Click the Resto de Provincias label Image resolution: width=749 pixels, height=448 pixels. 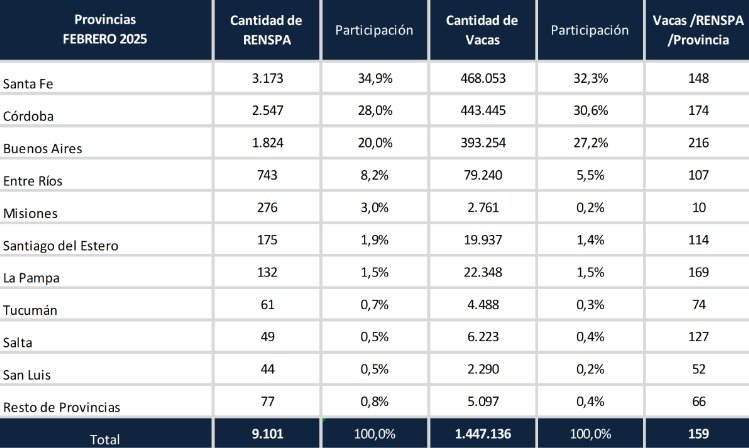pyautogui.click(x=62, y=407)
